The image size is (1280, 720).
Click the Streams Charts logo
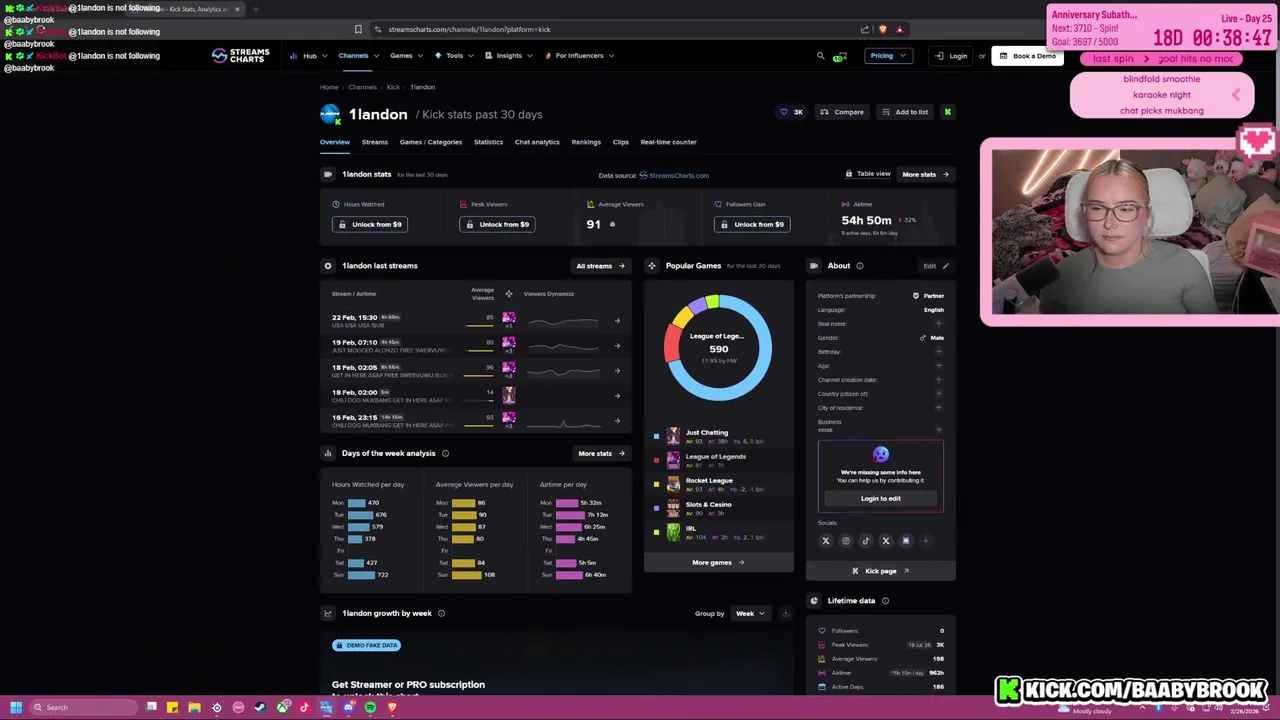[x=241, y=56]
